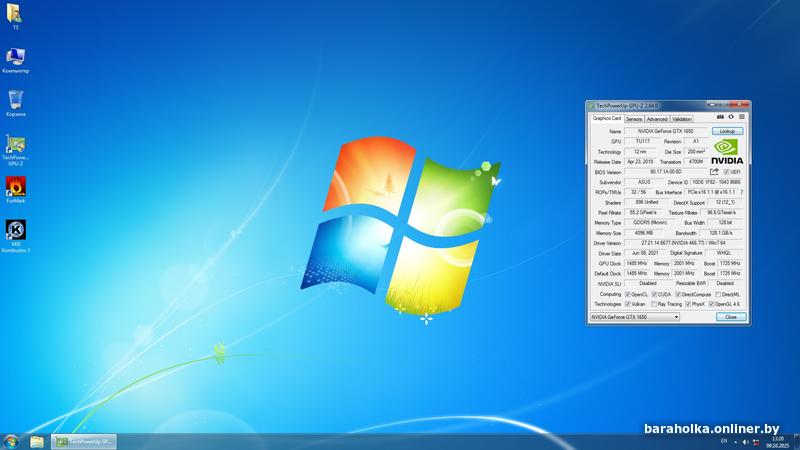Click the Lookup button
Viewport: 800px width, 450px height.
pyautogui.click(x=727, y=131)
